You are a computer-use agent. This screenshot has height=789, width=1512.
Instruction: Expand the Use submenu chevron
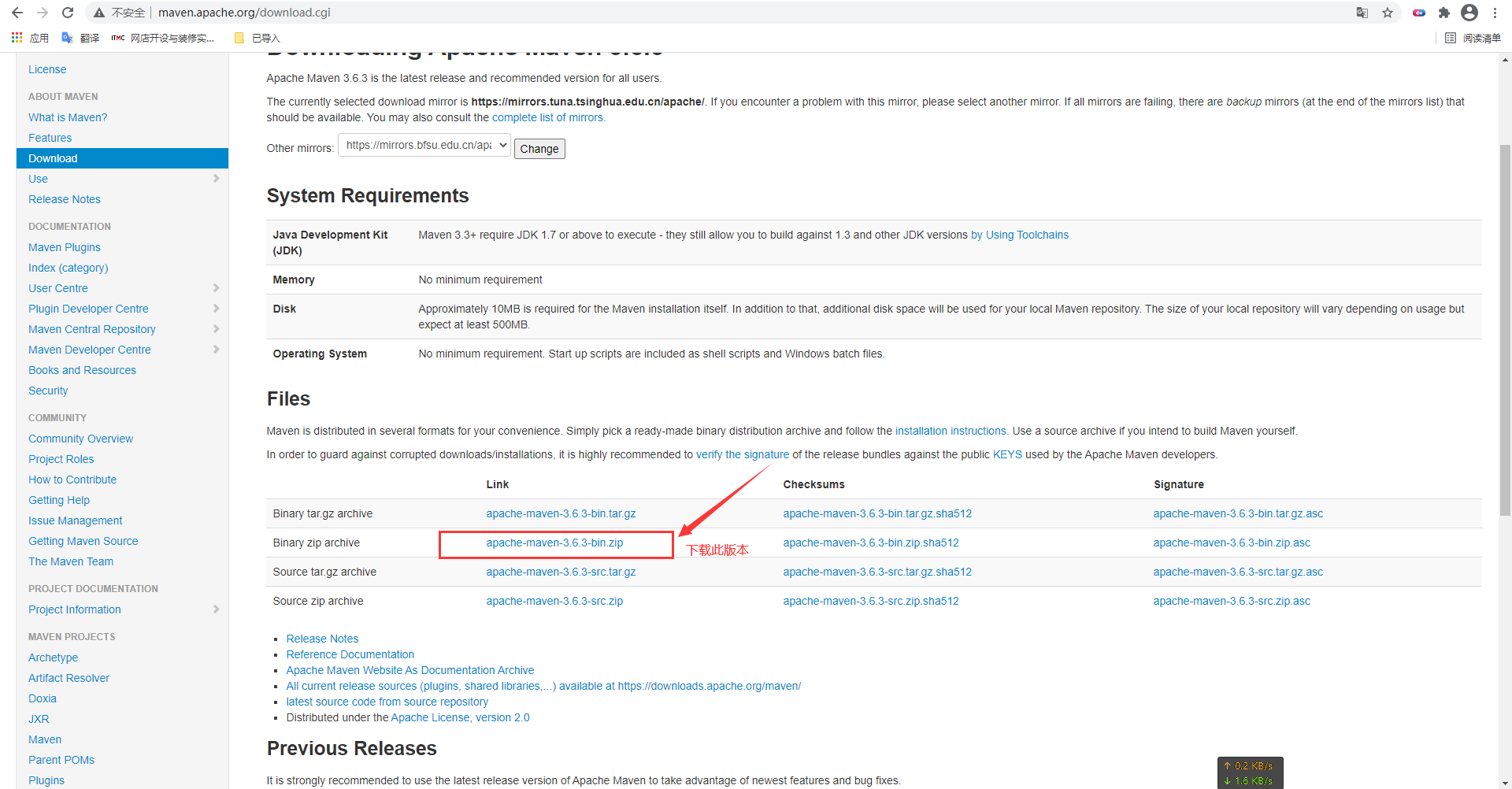(x=216, y=179)
